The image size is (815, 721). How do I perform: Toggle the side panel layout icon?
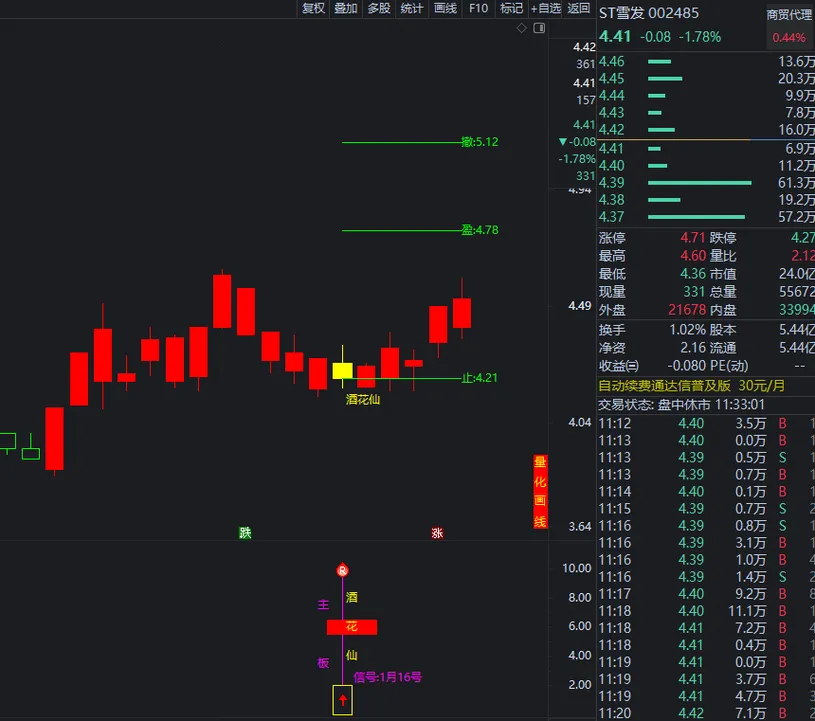(539, 29)
